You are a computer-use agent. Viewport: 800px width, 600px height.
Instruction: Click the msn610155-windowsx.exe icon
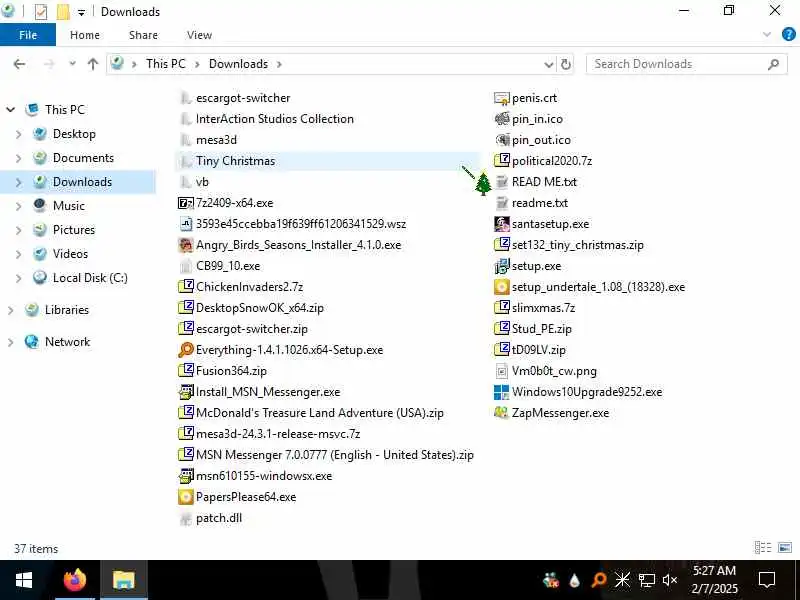point(185,476)
